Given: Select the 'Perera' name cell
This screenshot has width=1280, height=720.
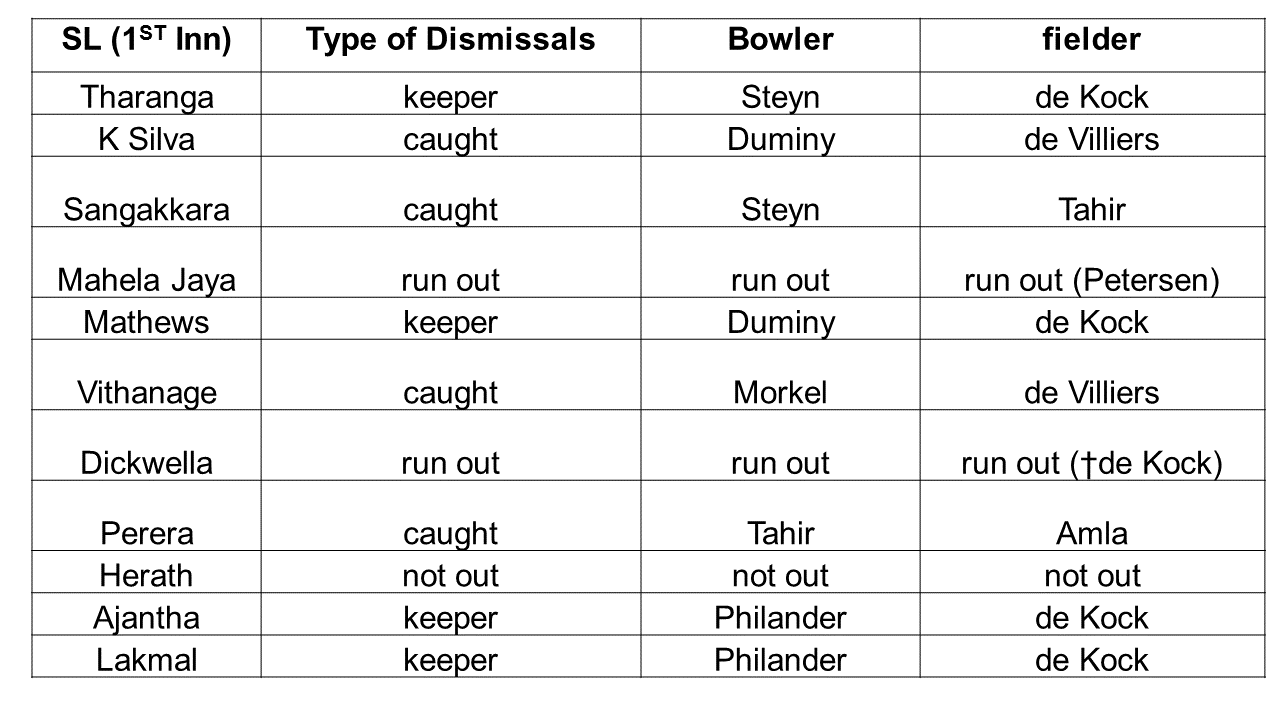Looking at the screenshot, I should [x=146, y=533].
